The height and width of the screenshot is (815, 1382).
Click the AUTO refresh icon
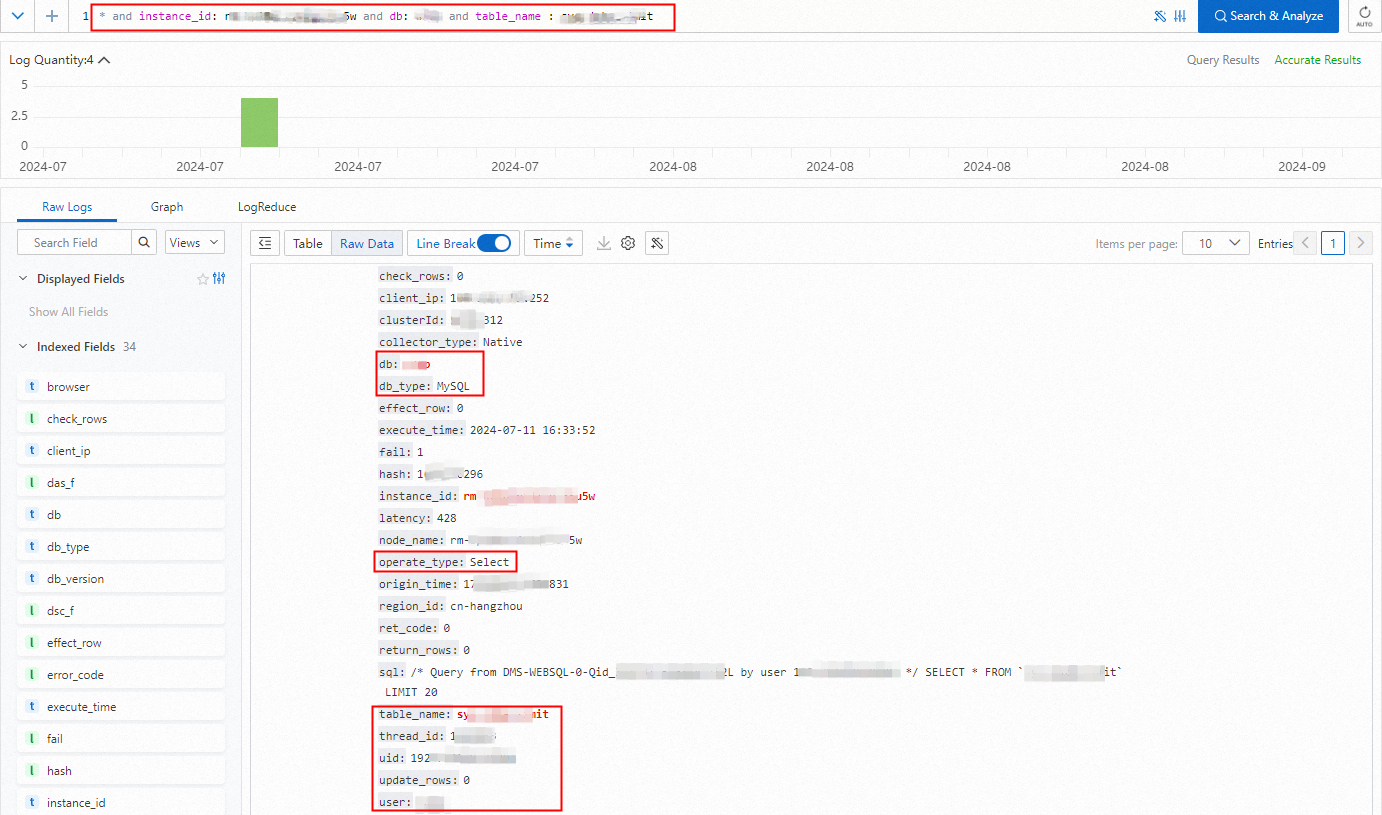point(1365,16)
